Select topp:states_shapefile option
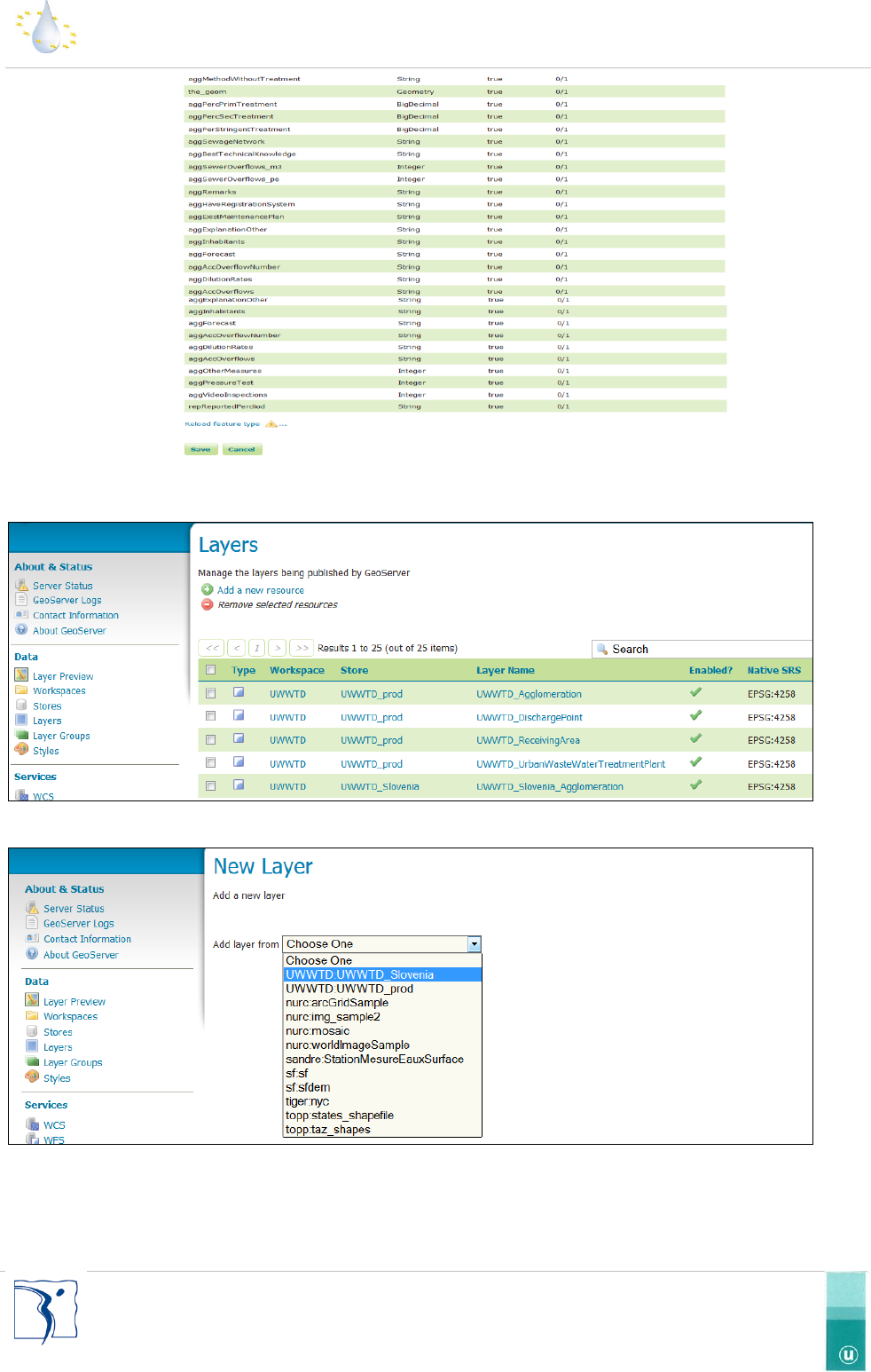The width and height of the screenshot is (871, 1372). click(x=382, y=1116)
